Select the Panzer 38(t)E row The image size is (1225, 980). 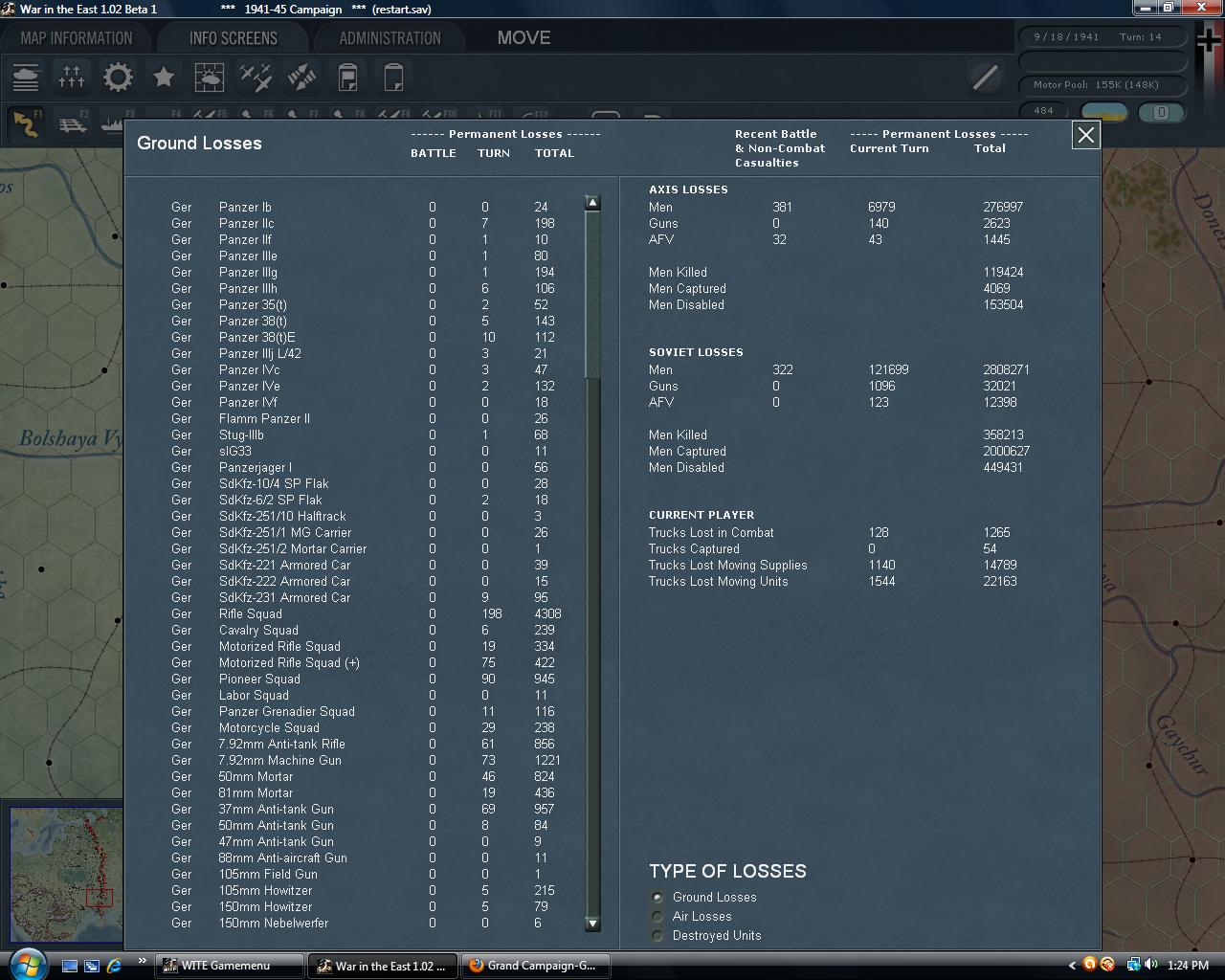(364, 337)
